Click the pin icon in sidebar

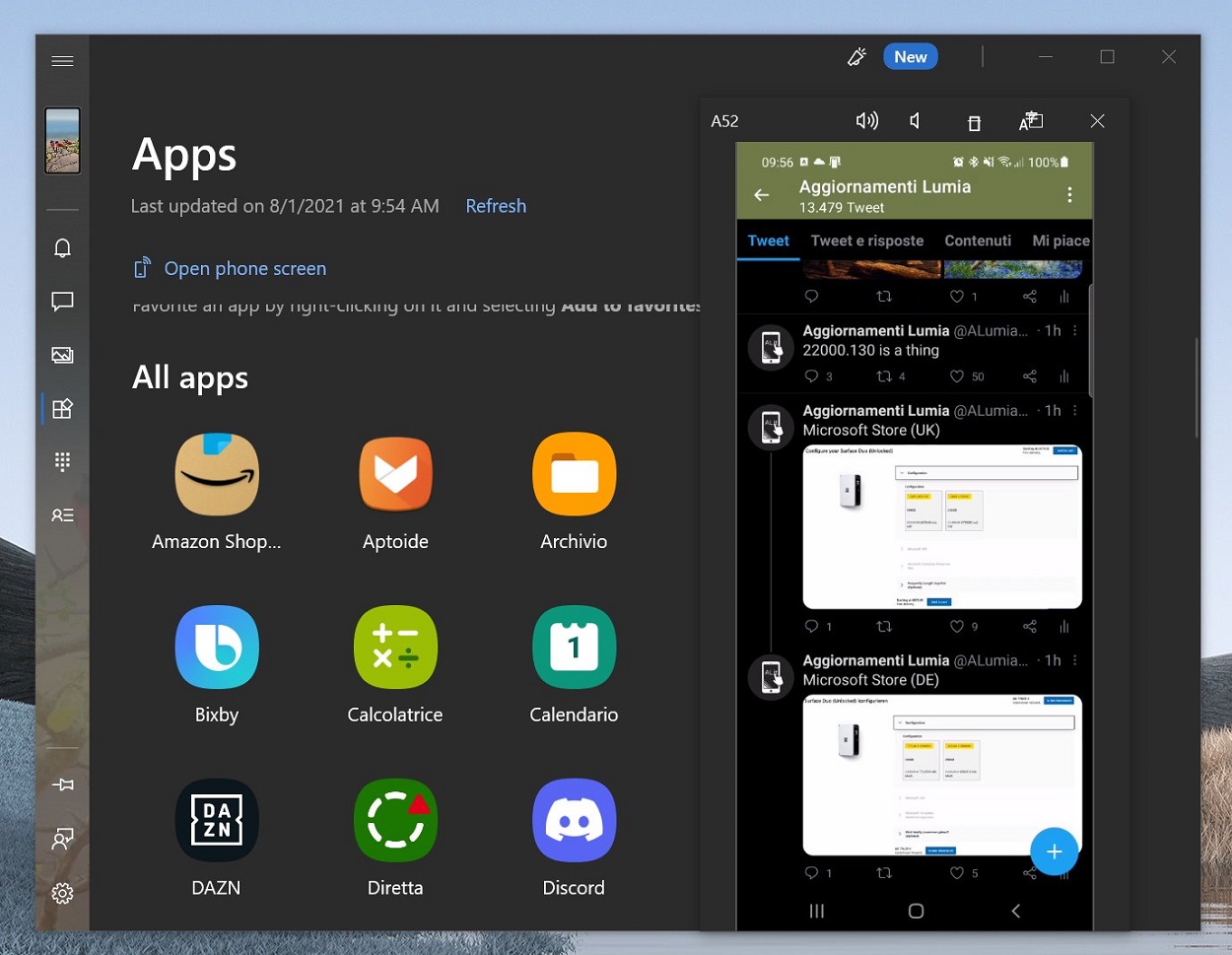coord(62,784)
